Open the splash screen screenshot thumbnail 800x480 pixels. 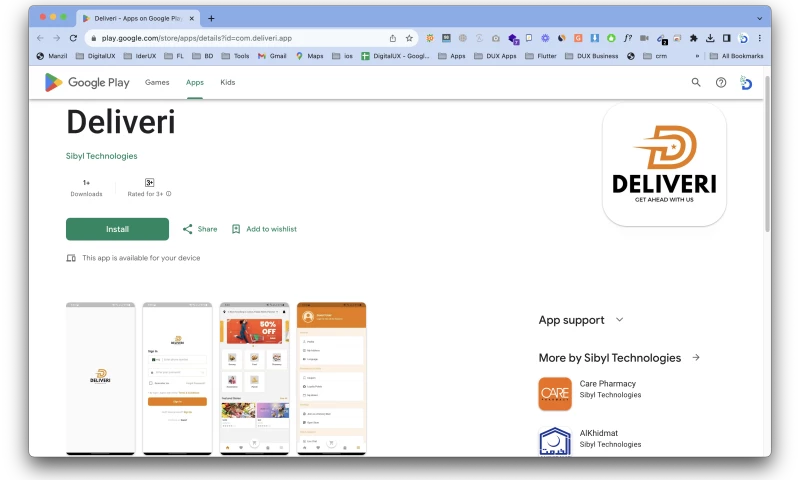(x=101, y=378)
